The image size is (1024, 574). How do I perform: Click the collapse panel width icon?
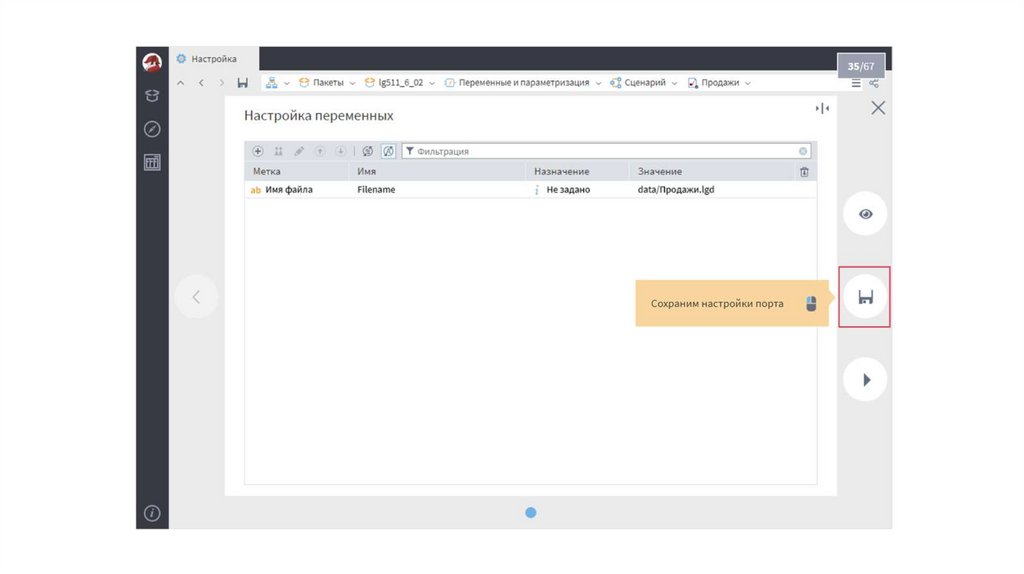click(x=822, y=108)
